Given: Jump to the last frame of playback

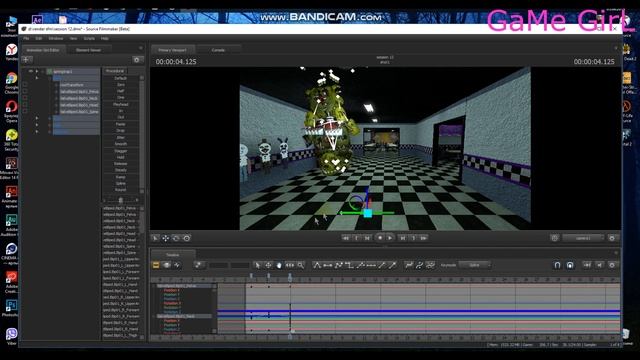Looking at the screenshot, I should coord(424,238).
